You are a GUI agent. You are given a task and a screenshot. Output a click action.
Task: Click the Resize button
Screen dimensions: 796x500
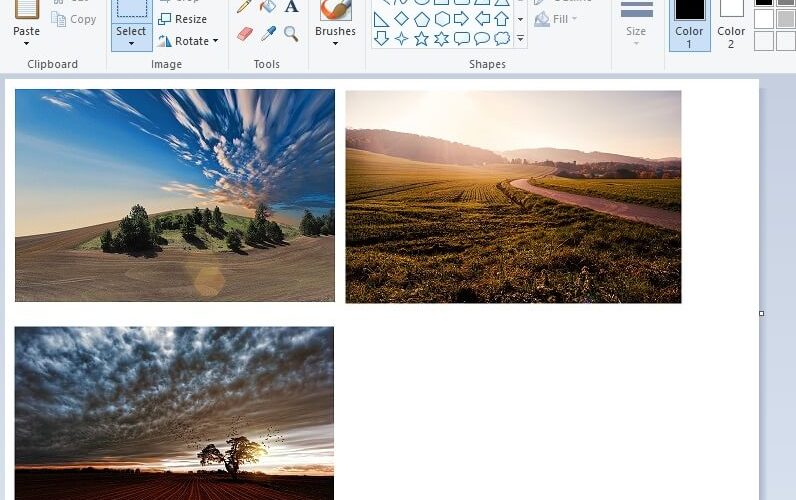[183, 19]
